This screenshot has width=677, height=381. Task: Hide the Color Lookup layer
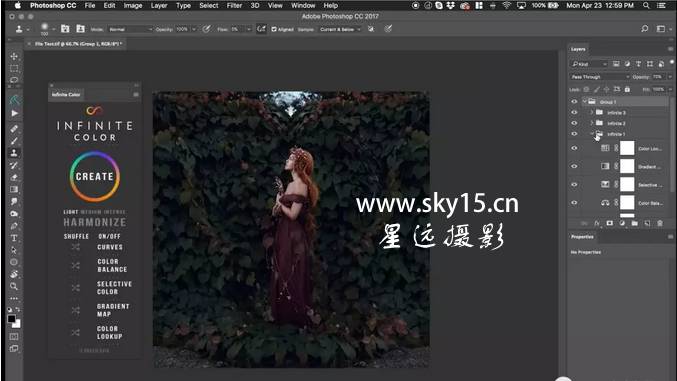[x=574, y=148]
